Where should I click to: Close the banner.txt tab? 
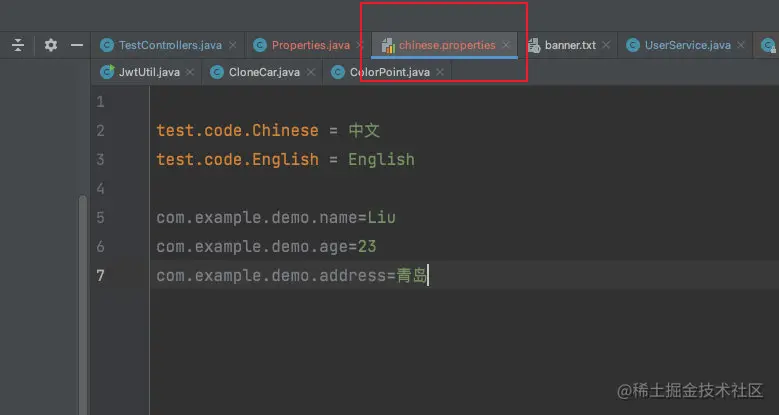pyautogui.click(x=606, y=45)
